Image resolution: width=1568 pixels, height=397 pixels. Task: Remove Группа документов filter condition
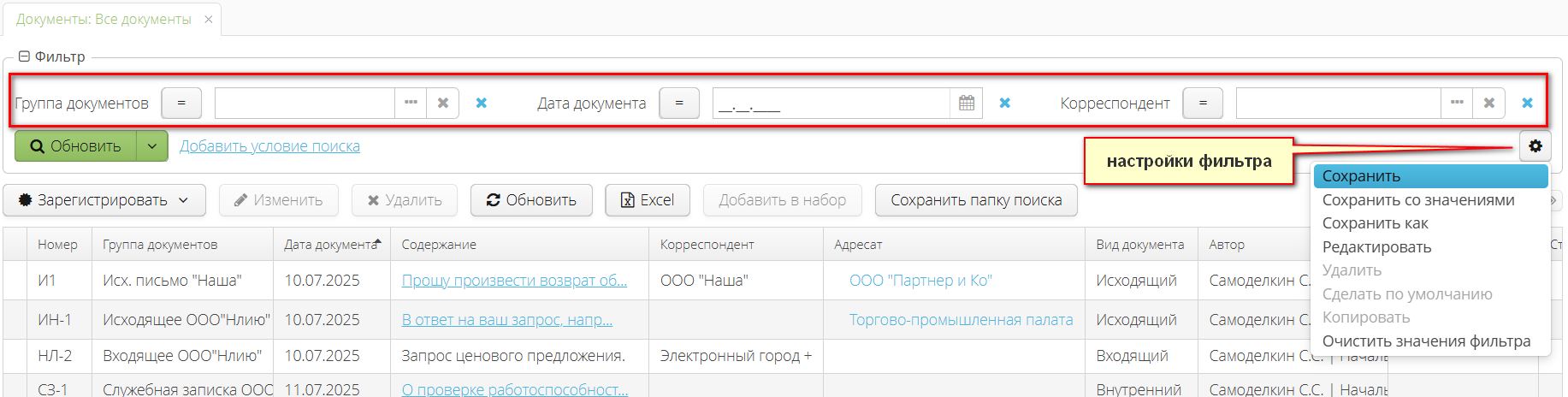(x=482, y=104)
